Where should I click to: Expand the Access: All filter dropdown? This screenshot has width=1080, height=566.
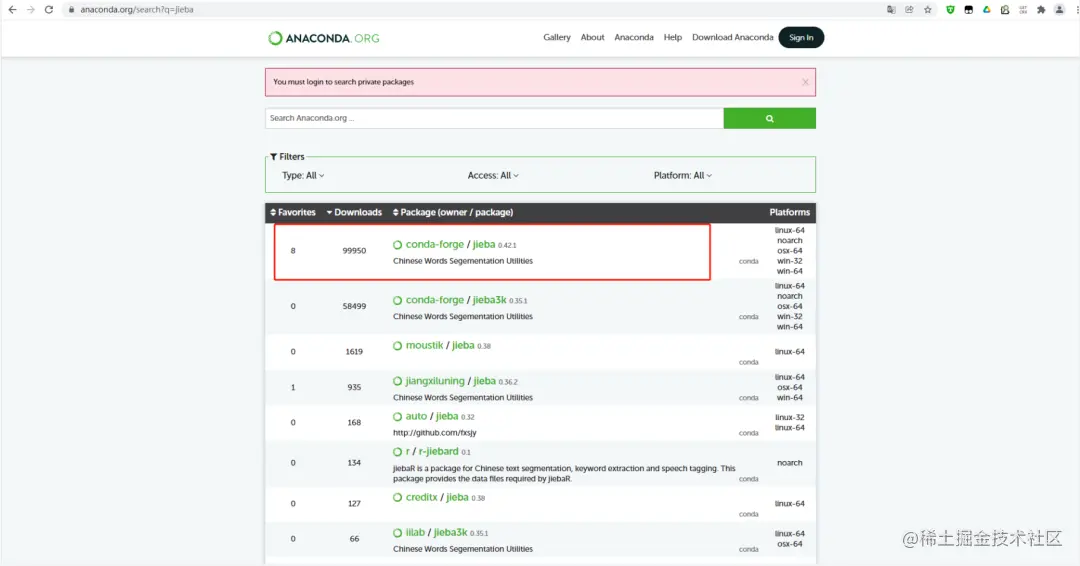(493, 176)
